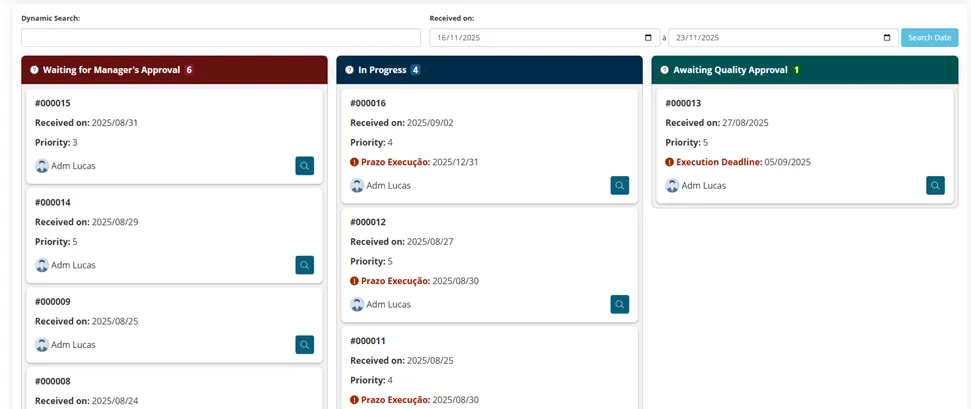Click Received on 27/08/2025 text
The width and height of the screenshot is (971, 409).
(716, 123)
